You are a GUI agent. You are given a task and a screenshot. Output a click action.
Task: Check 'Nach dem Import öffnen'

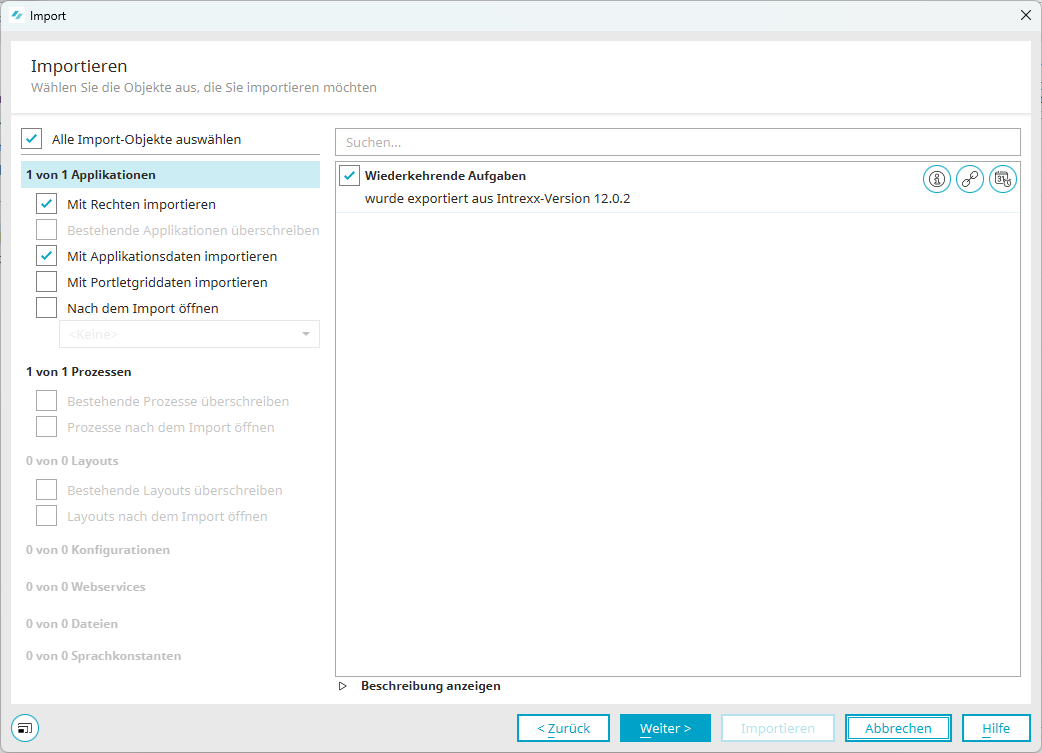(x=47, y=308)
